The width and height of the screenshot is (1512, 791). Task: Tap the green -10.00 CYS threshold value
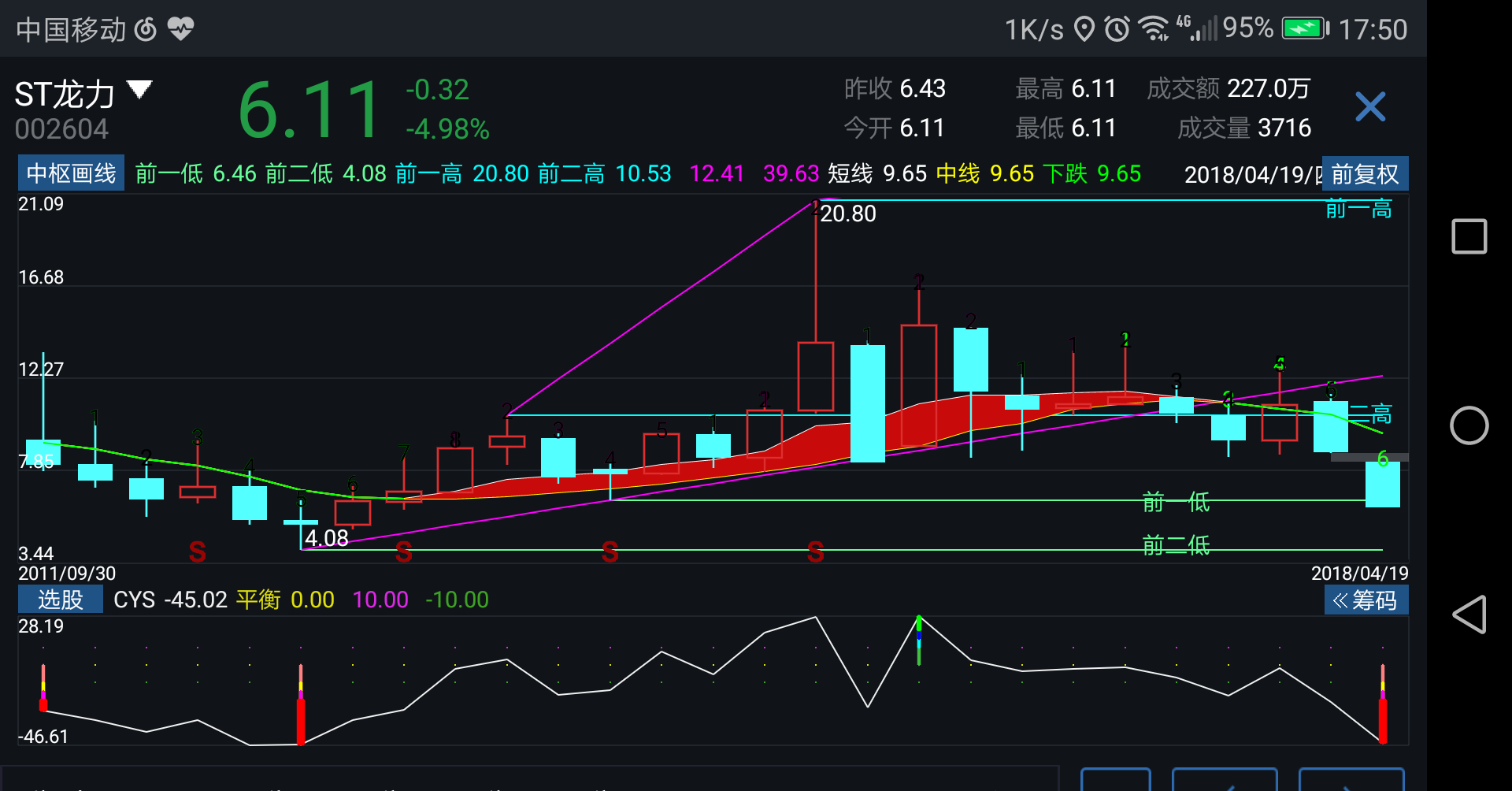(457, 600)
